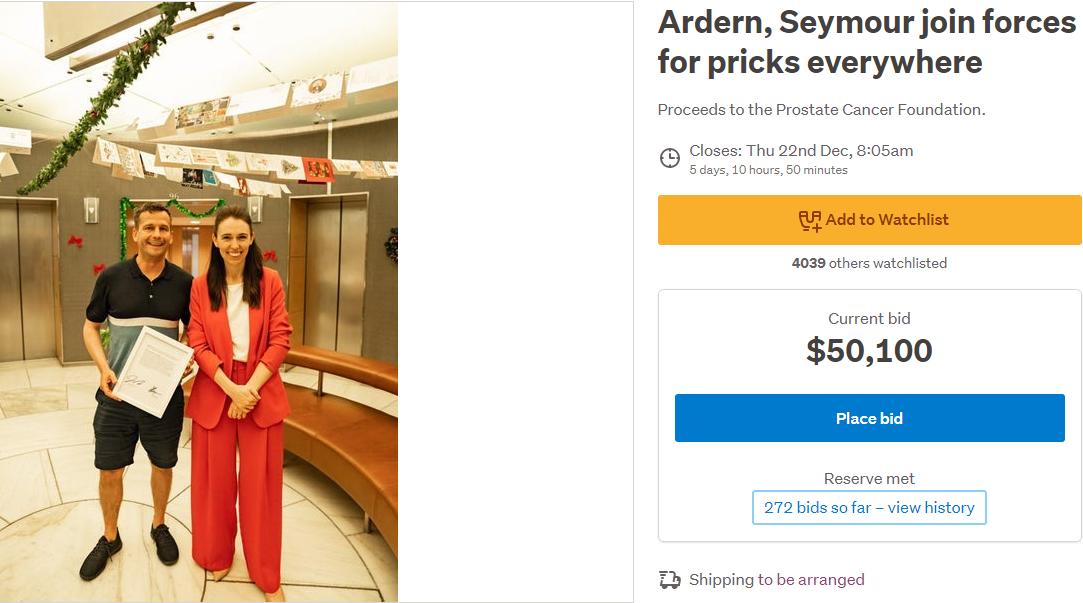1083x603 pixels.
Task: Click the 5 days countdown timer text
Action: coord(768,170)
